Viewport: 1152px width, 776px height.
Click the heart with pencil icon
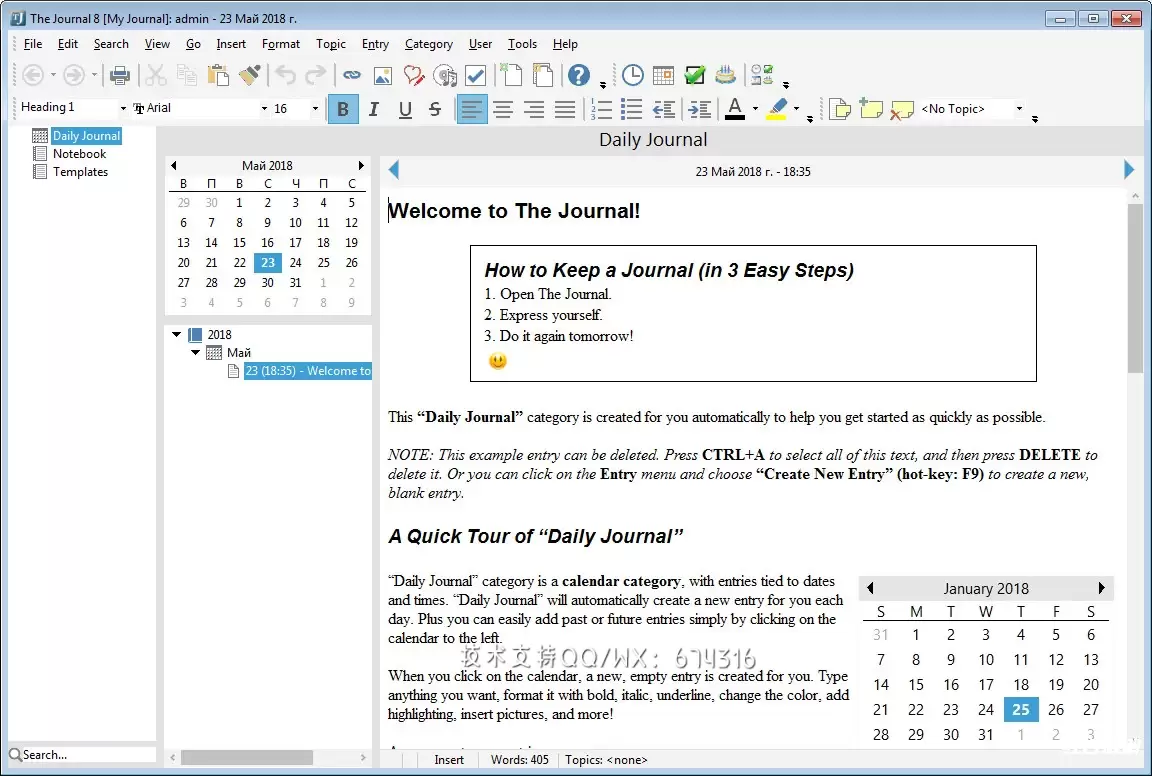pos(414,75)
